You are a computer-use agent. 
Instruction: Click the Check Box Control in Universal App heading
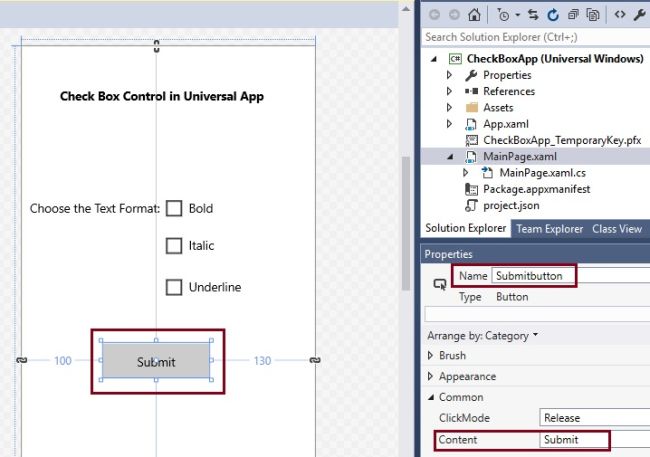click(x=162, y=96)
